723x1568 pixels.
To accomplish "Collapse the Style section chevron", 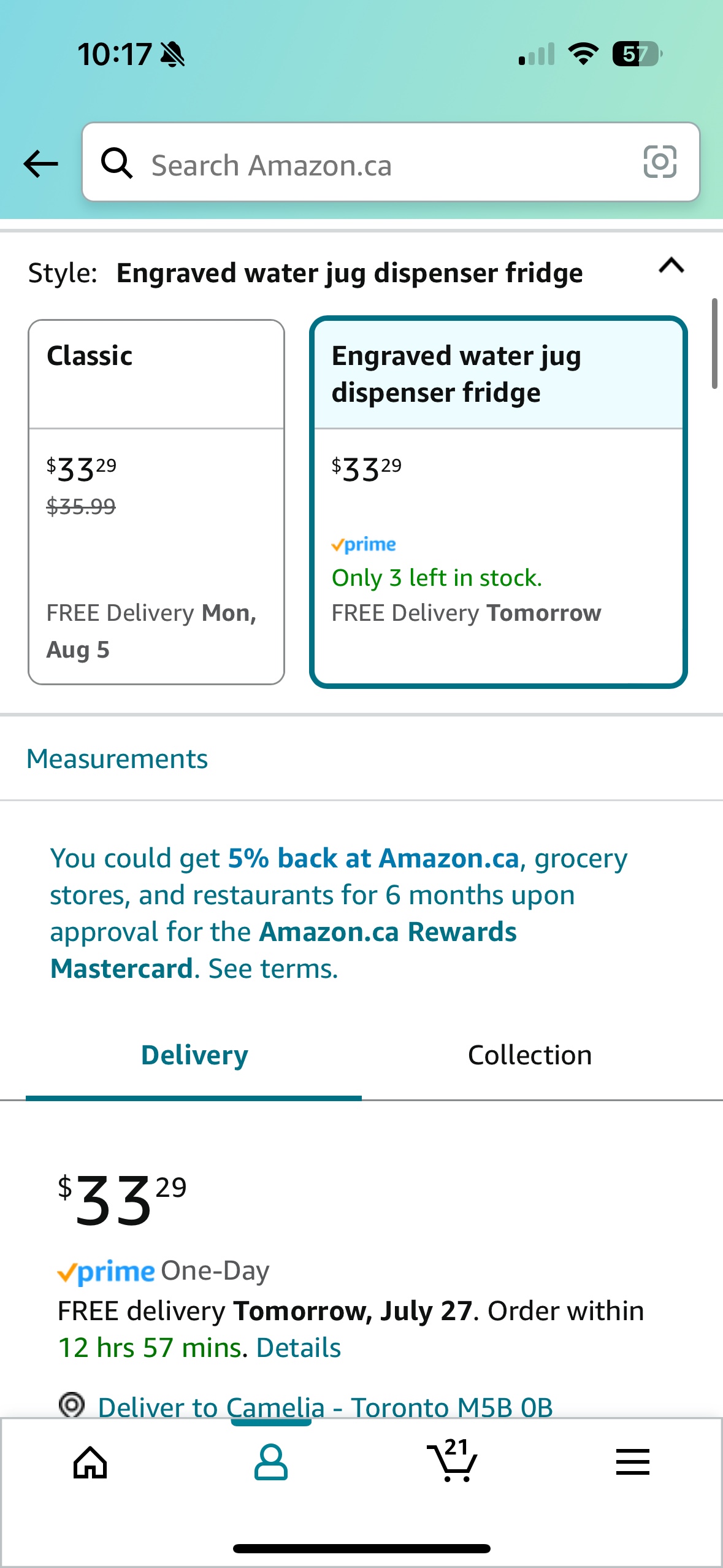I will tap(671, 266).
